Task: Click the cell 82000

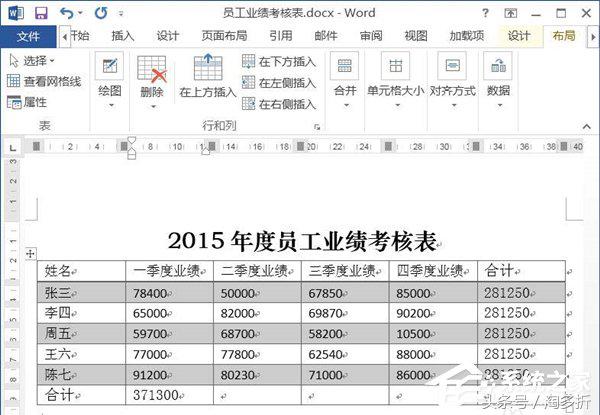Action: 258,313
